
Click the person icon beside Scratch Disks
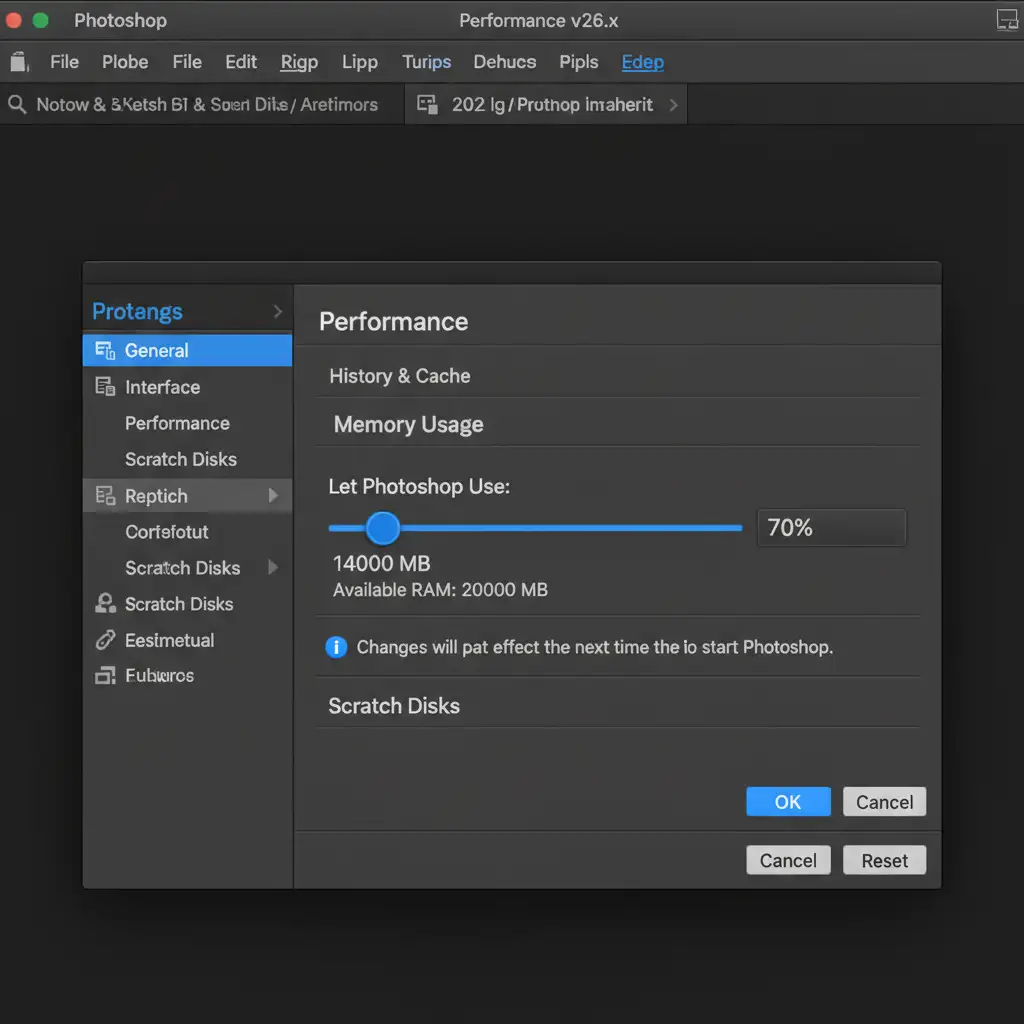[105, 604]
